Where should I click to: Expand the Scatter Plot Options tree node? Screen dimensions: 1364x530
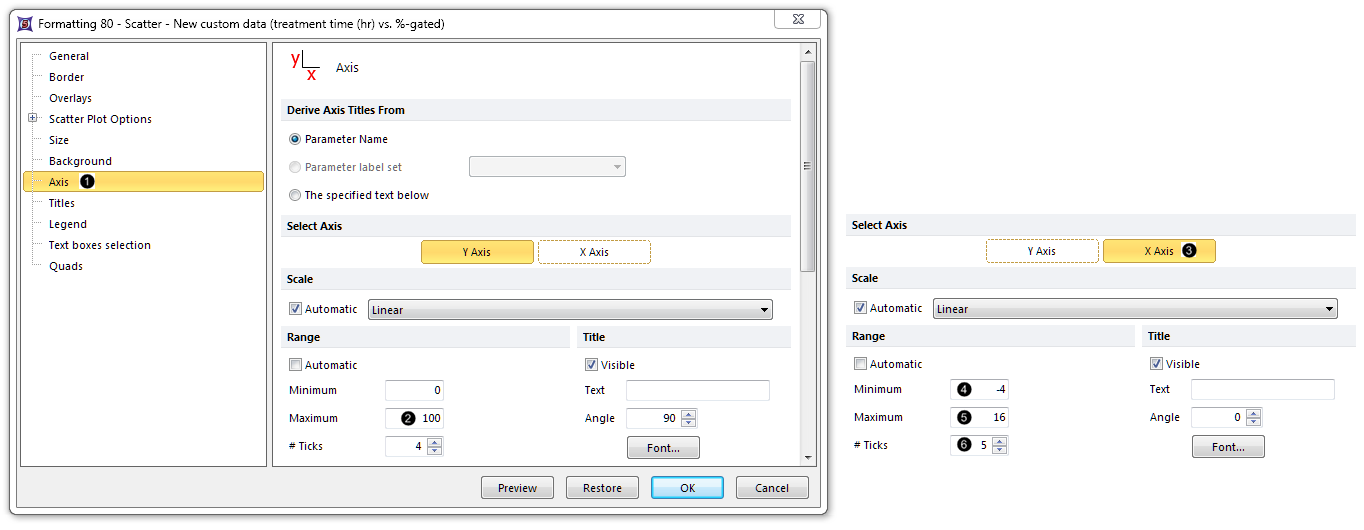[33, 119]
